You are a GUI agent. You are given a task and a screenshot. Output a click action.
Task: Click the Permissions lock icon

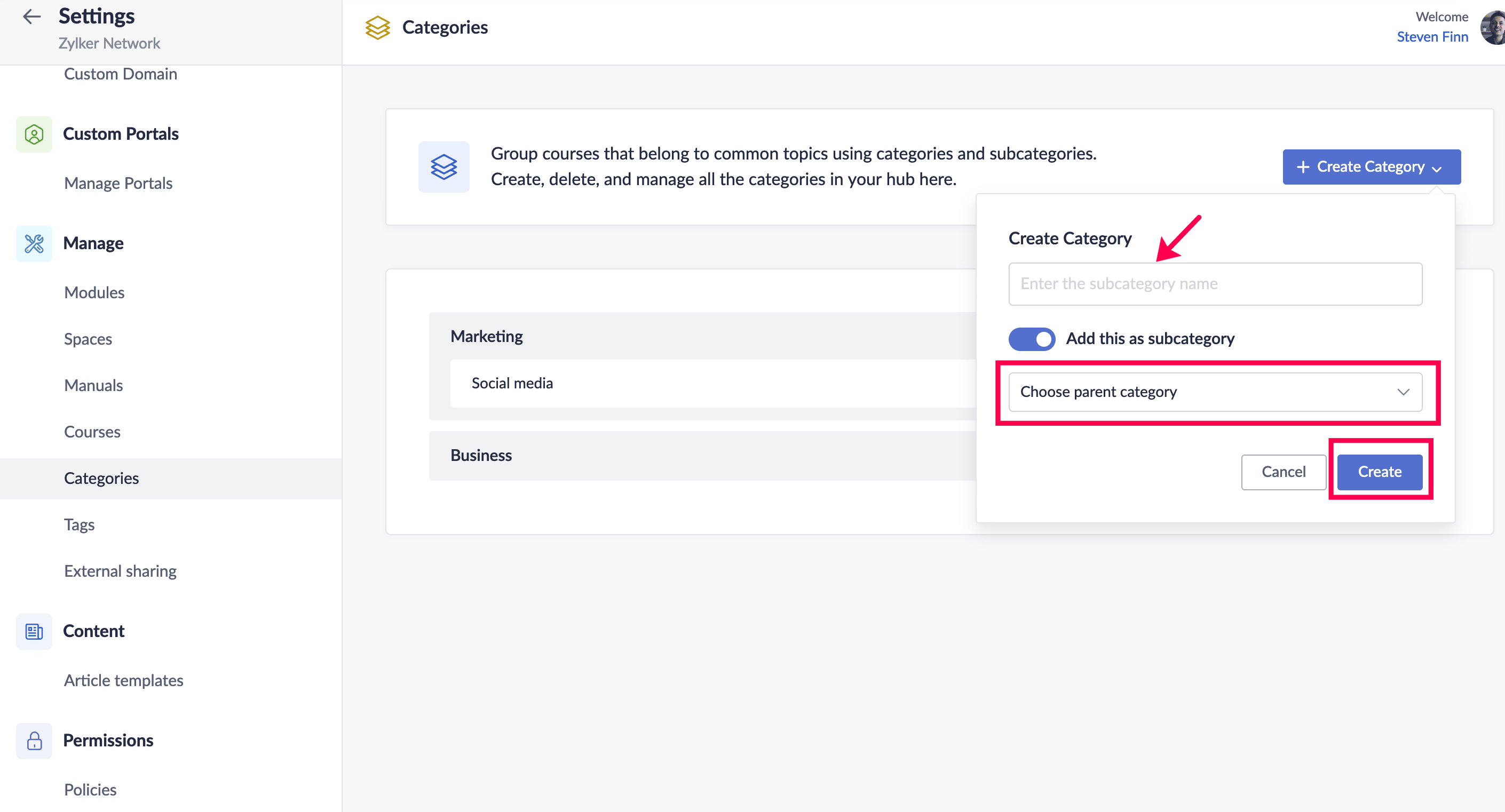[x=34, y=741]
